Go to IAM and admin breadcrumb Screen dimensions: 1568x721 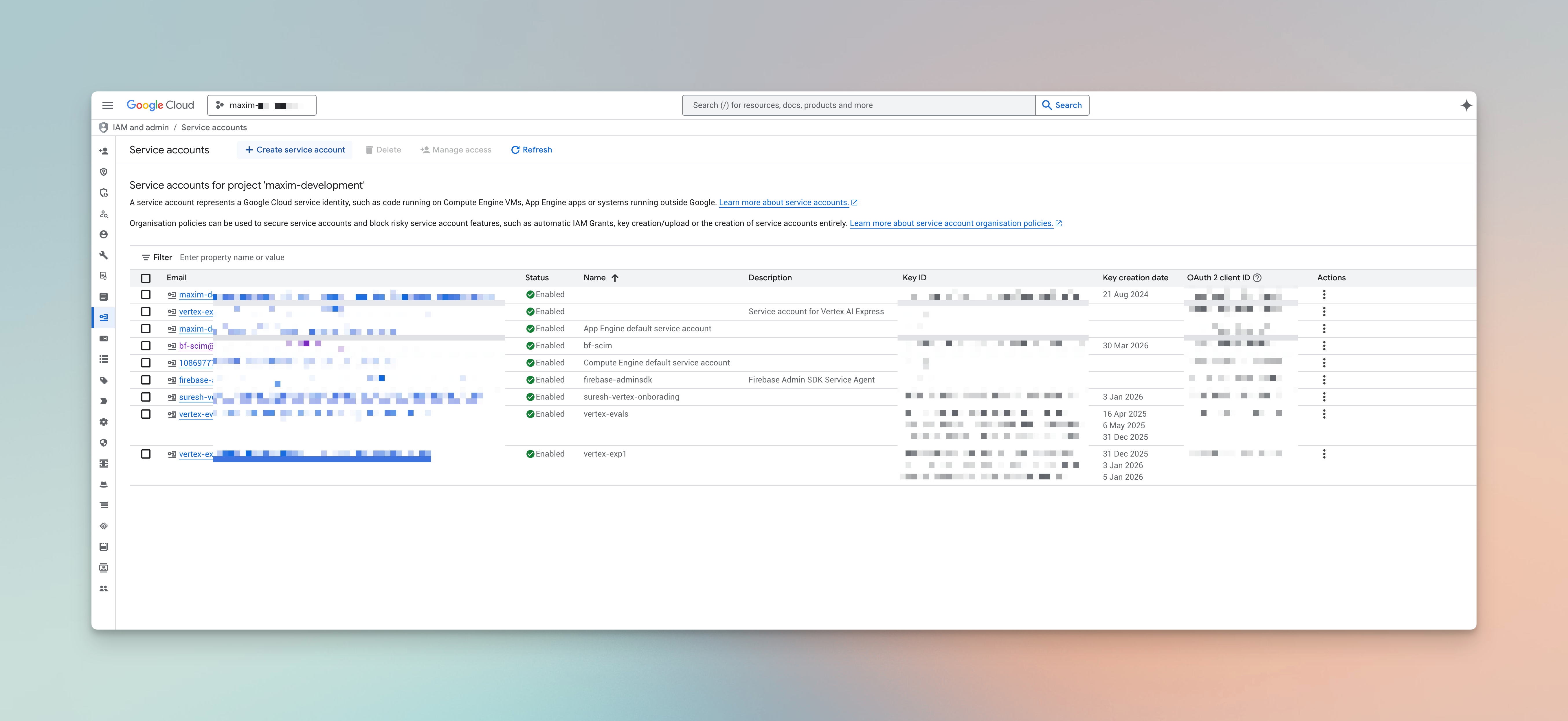pos(141,127)
